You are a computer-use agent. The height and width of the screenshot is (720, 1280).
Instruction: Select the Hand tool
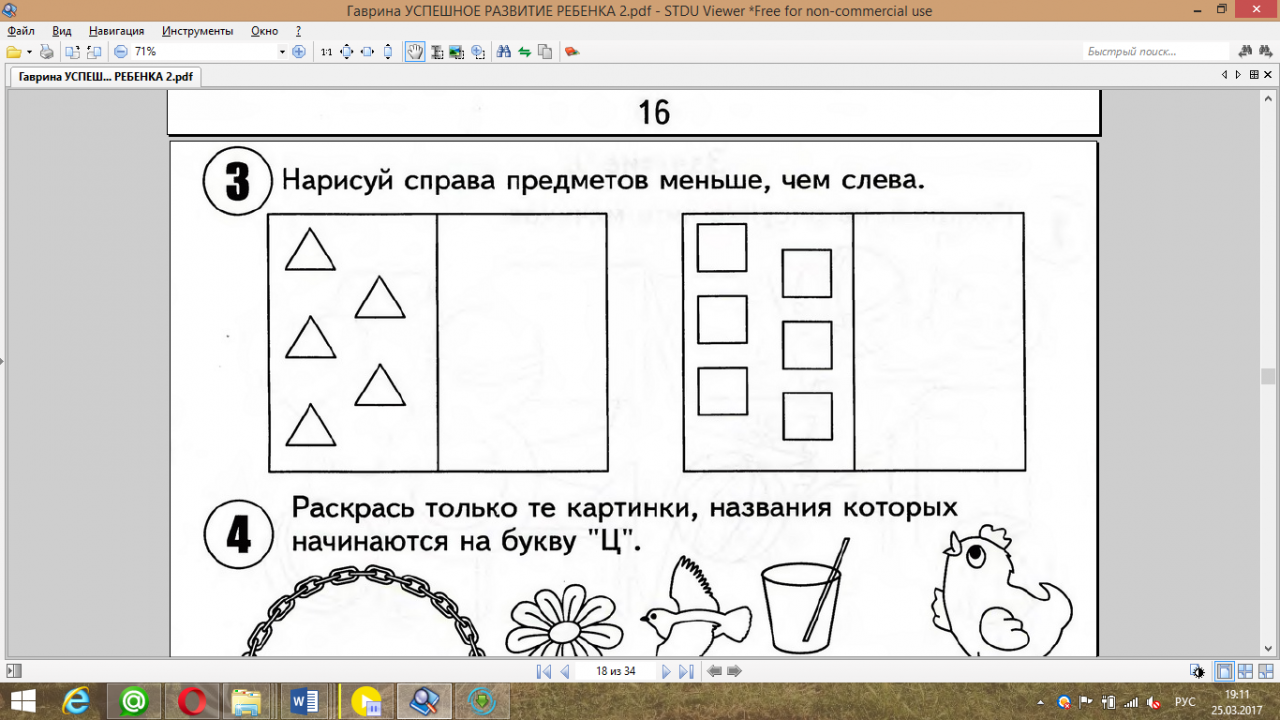coord(414,52)
